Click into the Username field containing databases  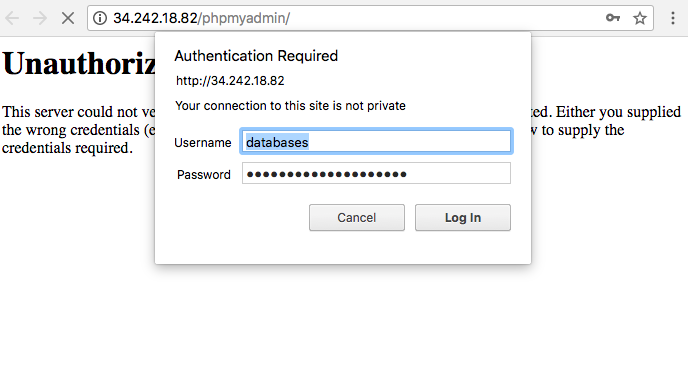[376, 141]
